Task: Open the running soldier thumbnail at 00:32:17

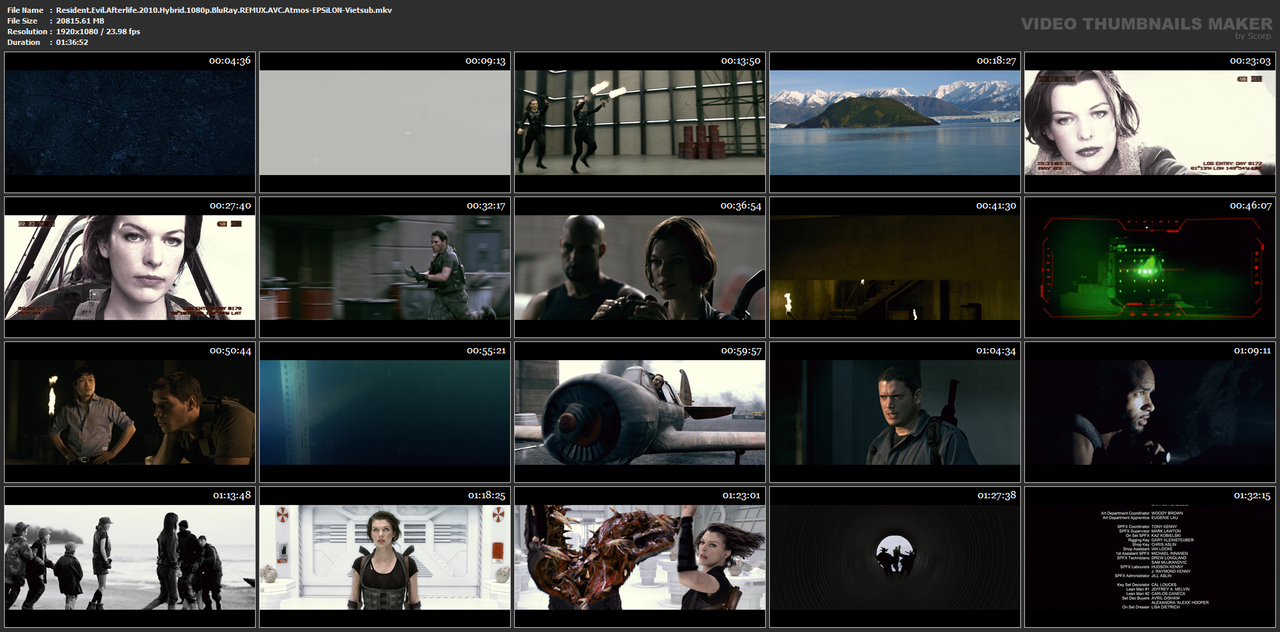Action: pos(386,267)
